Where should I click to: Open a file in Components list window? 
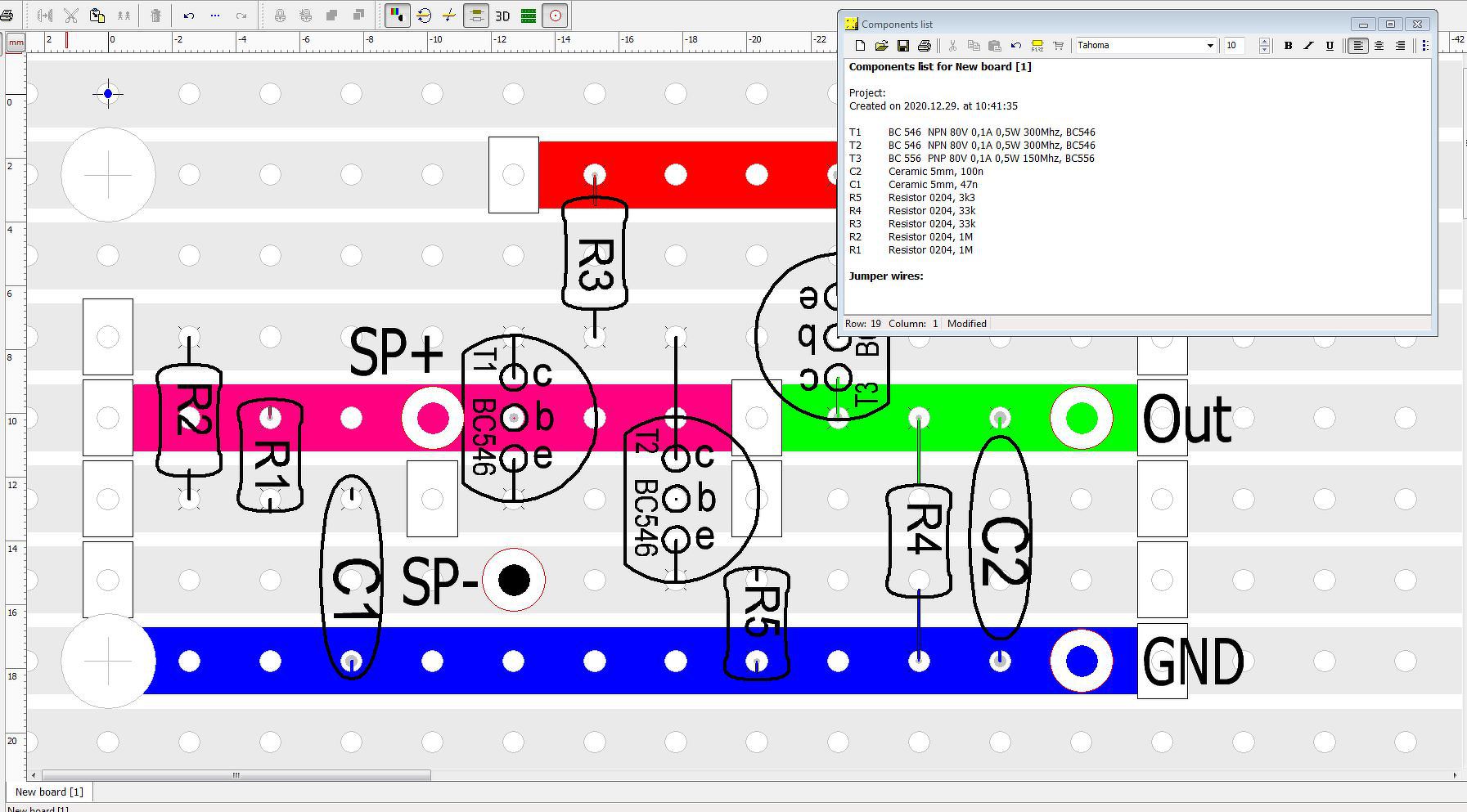click(881, 46)
